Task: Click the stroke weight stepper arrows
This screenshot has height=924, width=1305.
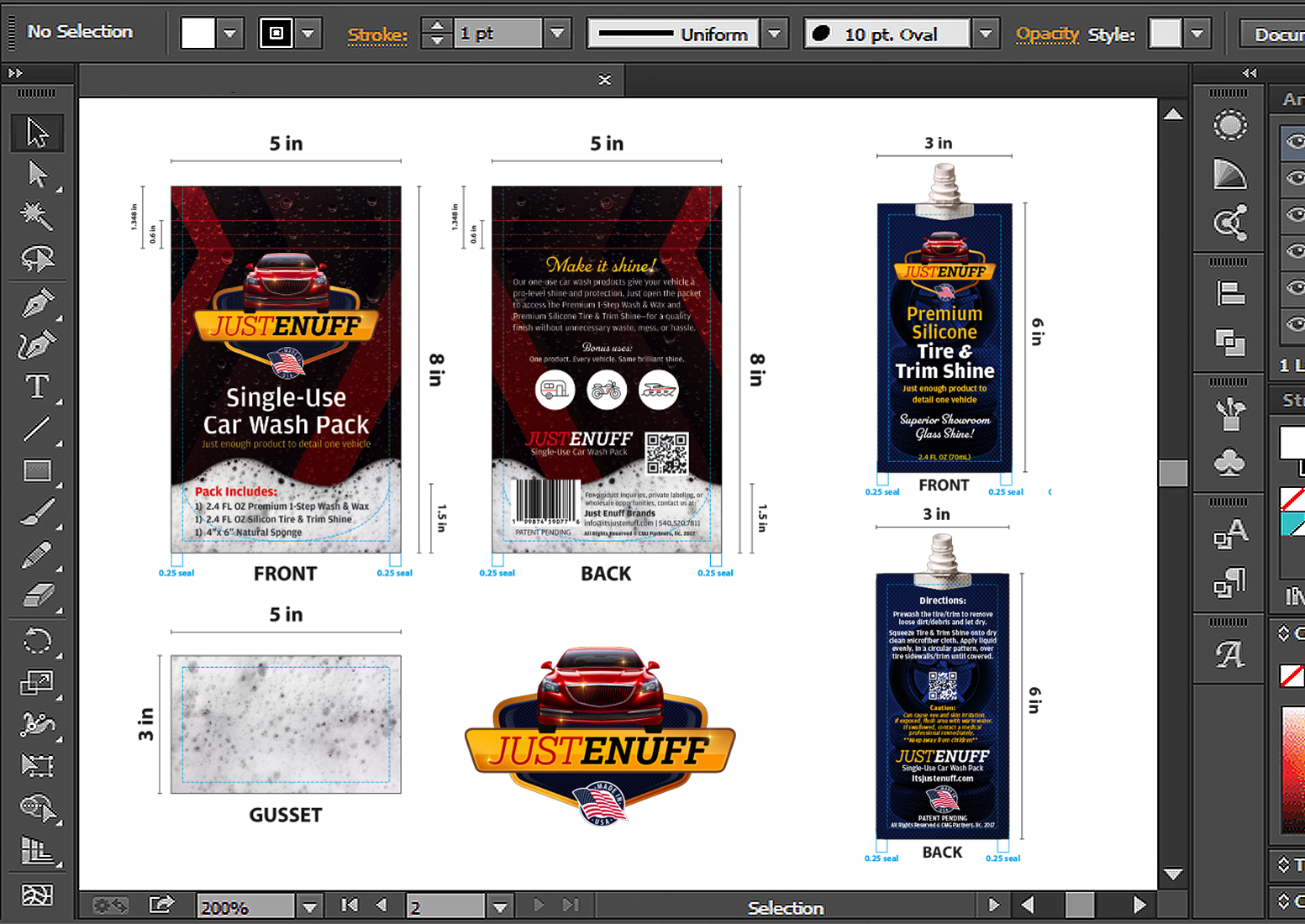Action: click(x=437, y=34)
